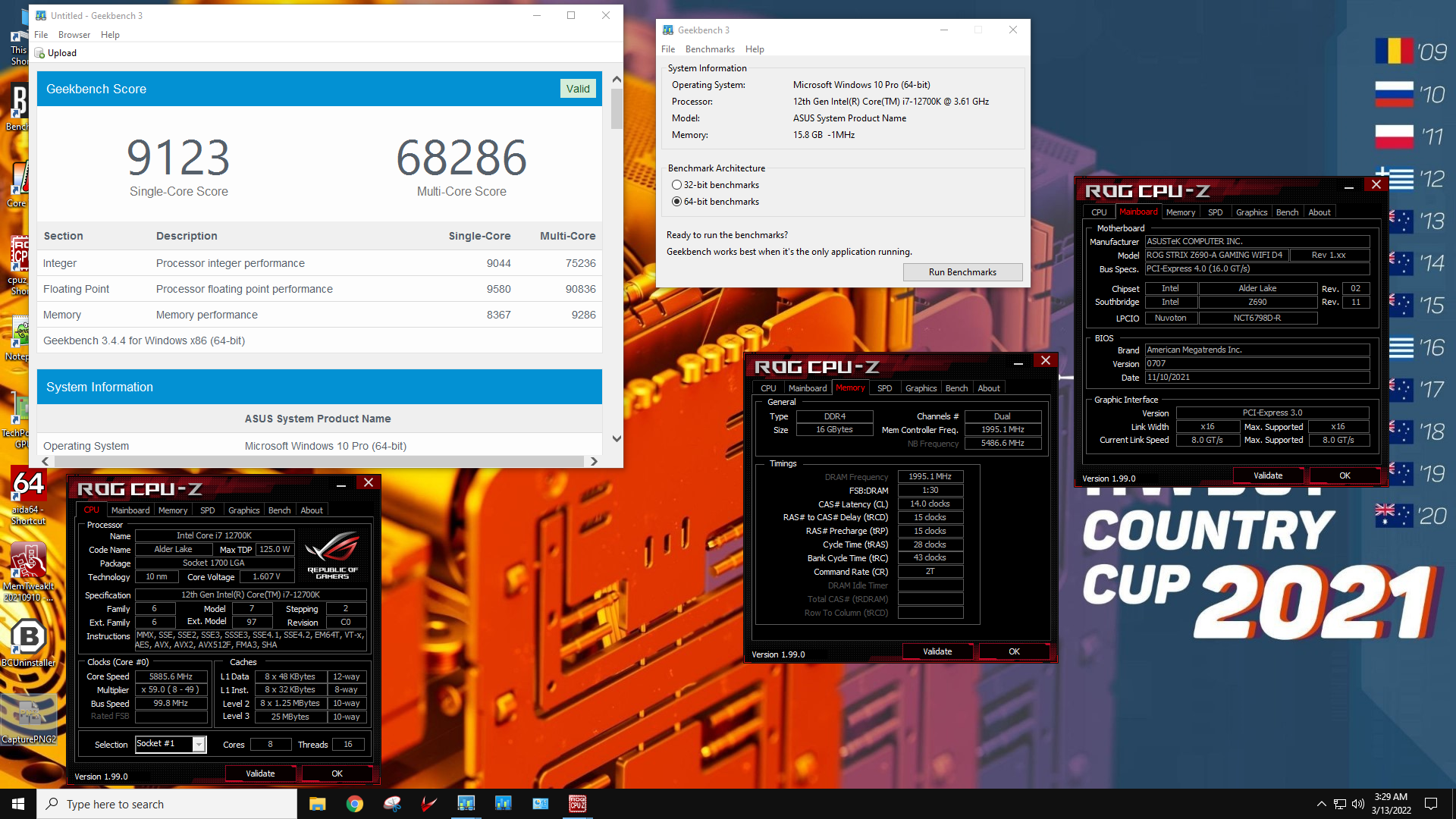
Task: Click the red swoosh app in the taskbar
Action: [428, 804]
